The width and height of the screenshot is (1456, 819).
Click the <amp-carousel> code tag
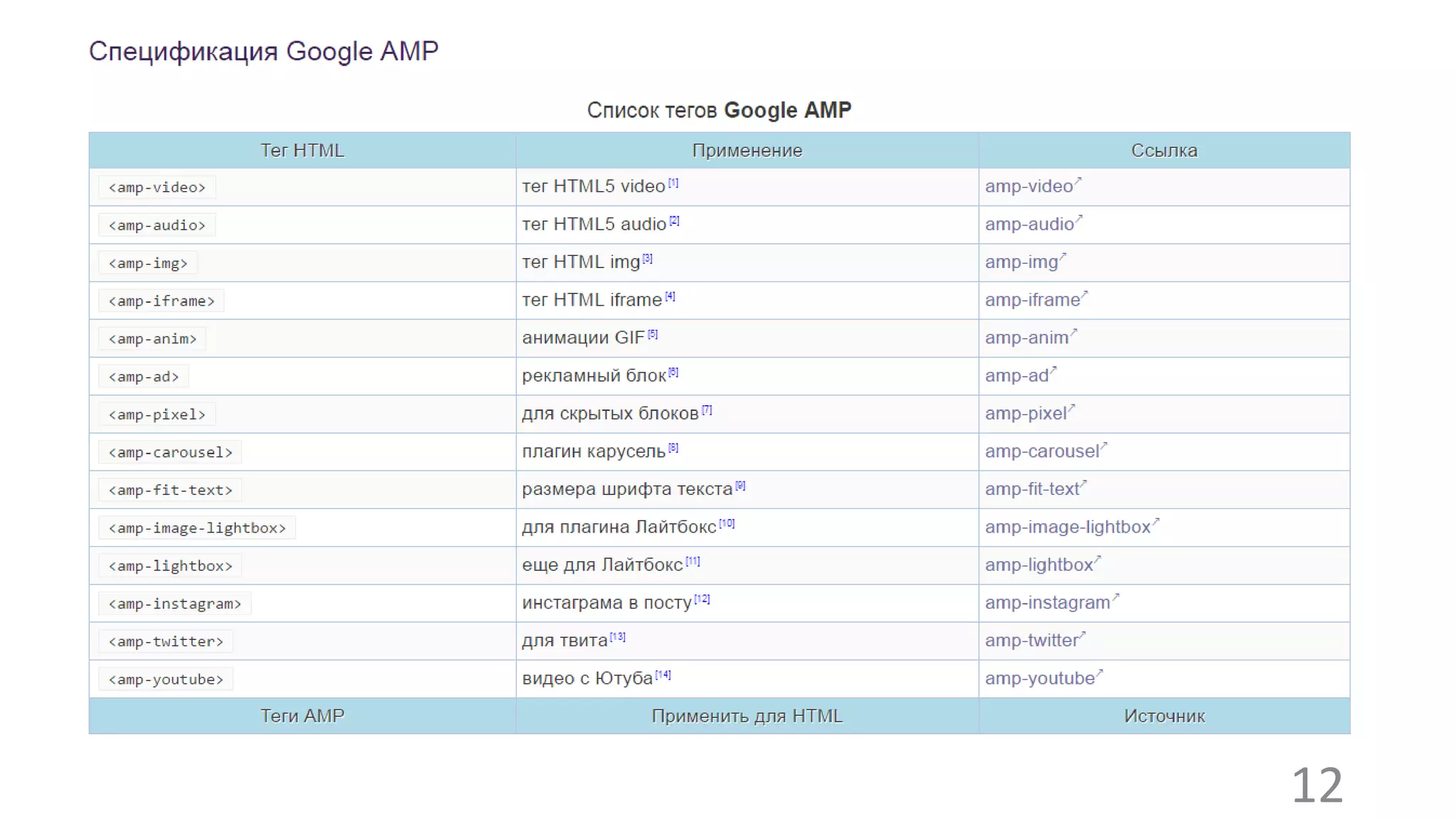click(170, 452)
